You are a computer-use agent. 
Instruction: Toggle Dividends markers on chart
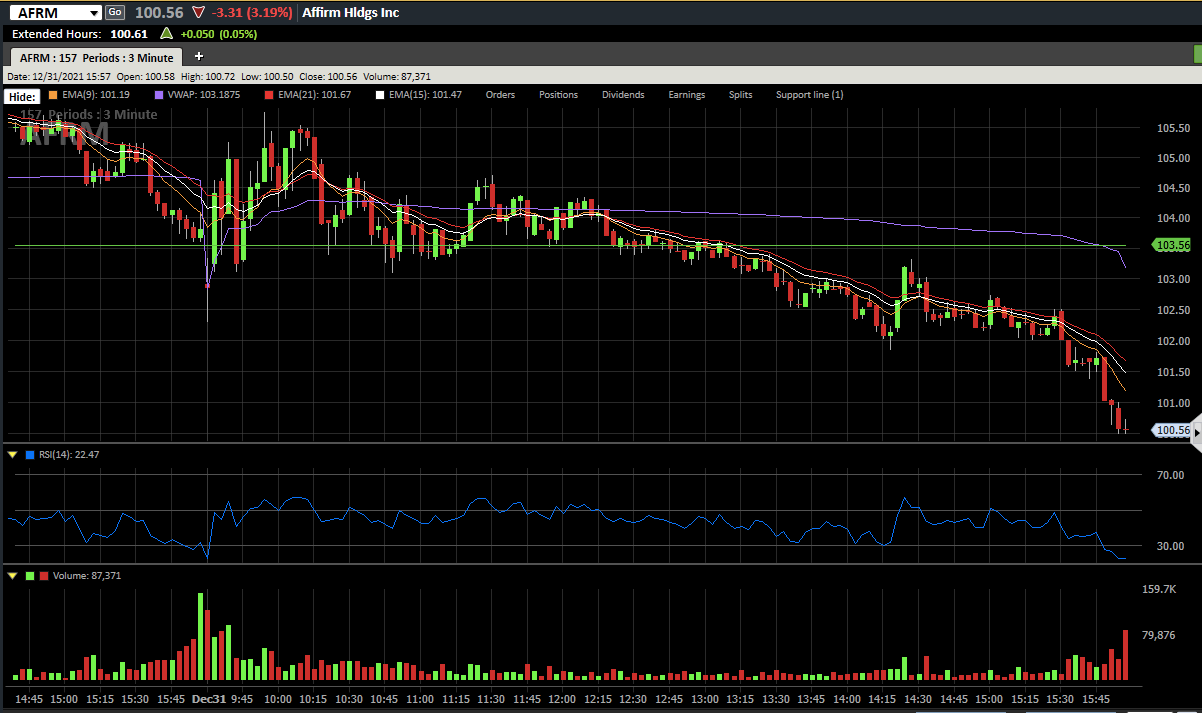[x=623, y=95]
